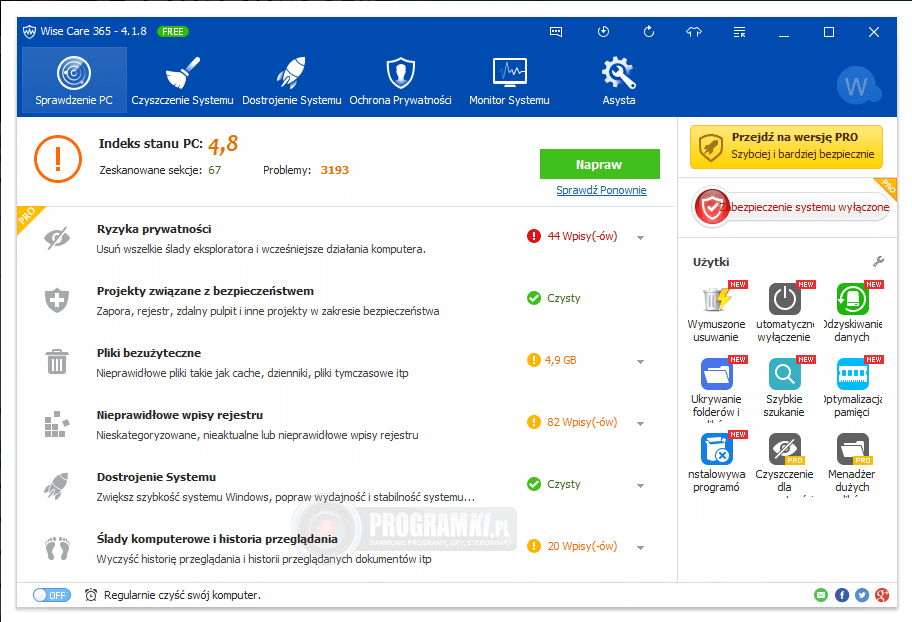912x622 pixels.
Task: Click the feedback message icon in title bar
Action: click(x=556, y=32)
